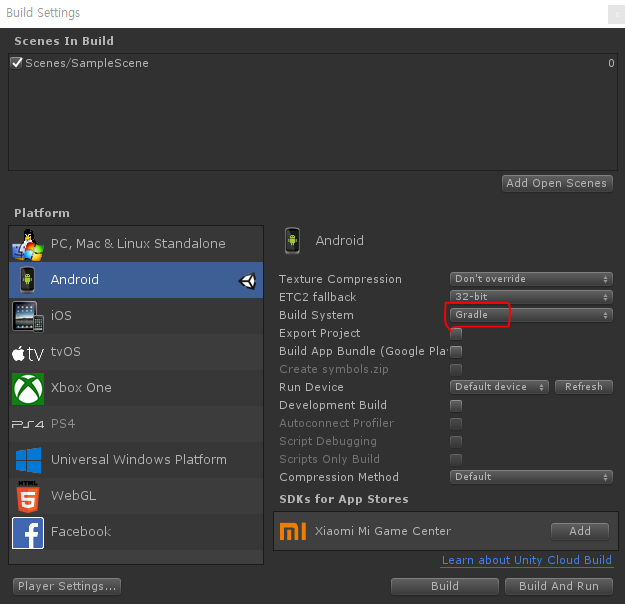The width and height of the screenshot is (625, 604).
Task: Select the PS4 platform row
Action: pos(136,424)
